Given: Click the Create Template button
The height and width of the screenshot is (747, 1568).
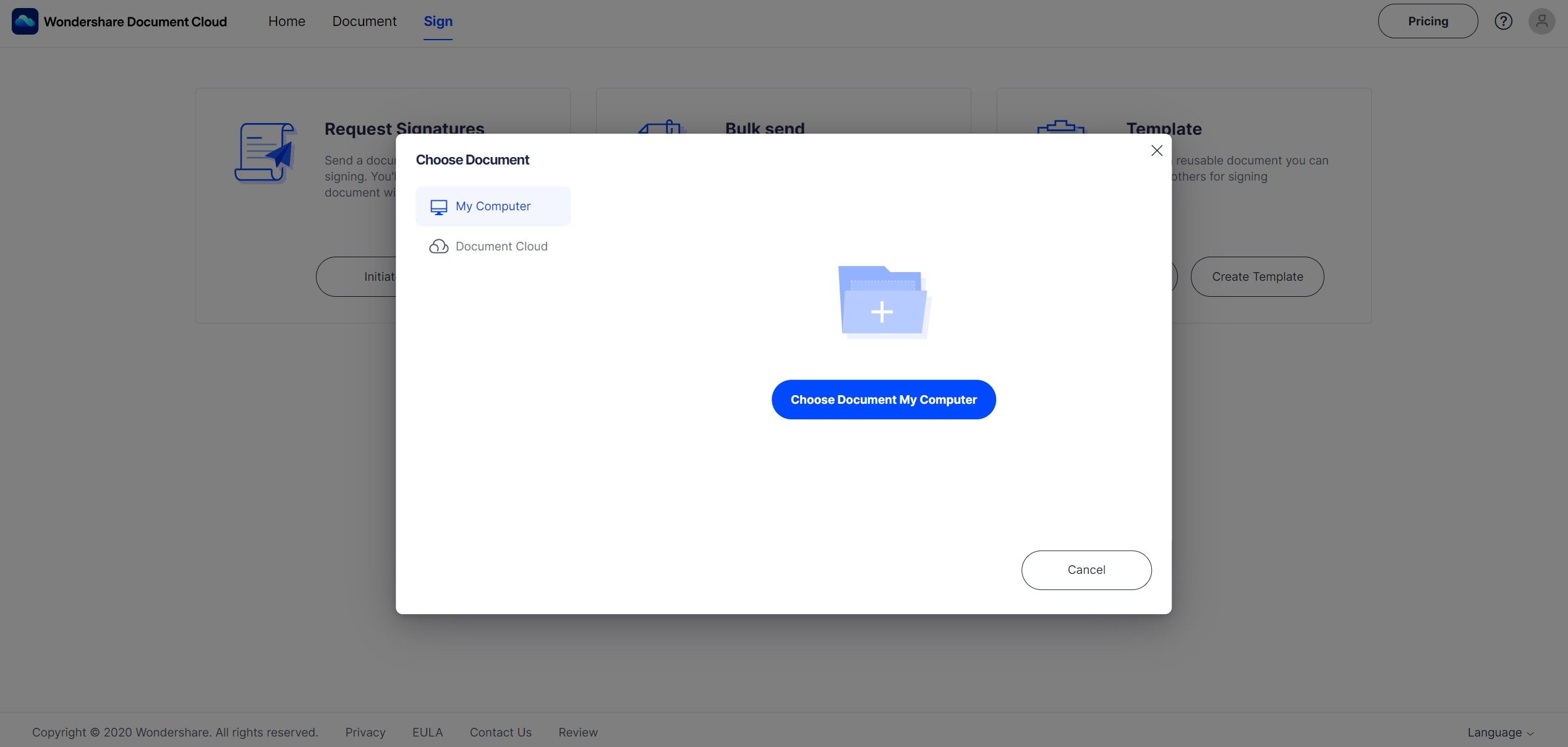Looking at the screenshot, I should click(1257, 277).
